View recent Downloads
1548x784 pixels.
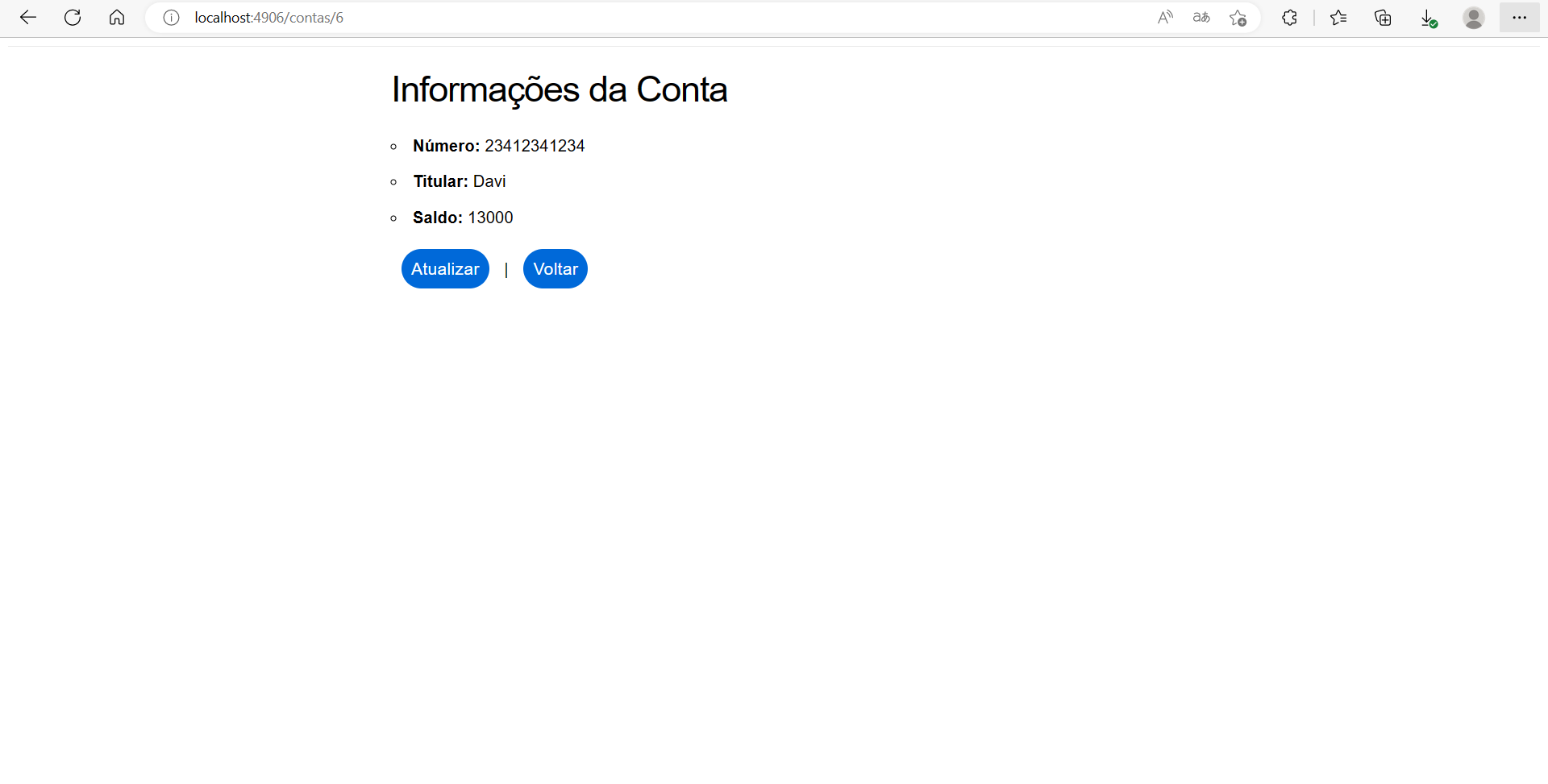pyautogui.click(x=1428, y=18)
